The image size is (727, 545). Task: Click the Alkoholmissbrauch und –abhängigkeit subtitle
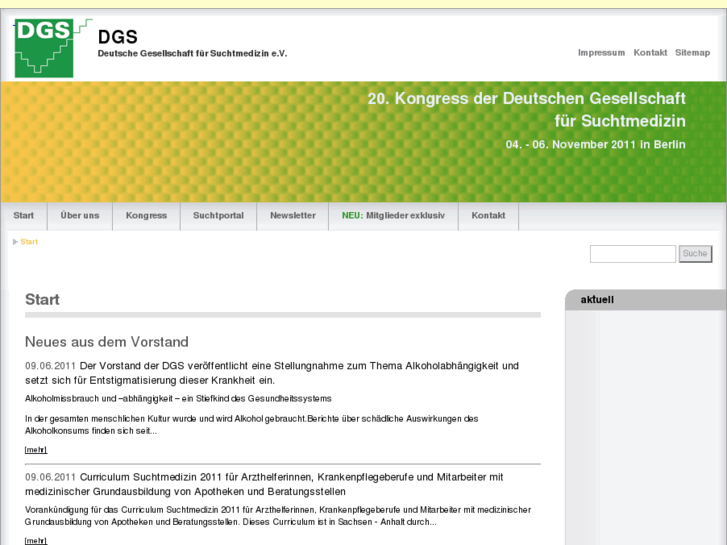pyautogui.click(x=178, y=399)
